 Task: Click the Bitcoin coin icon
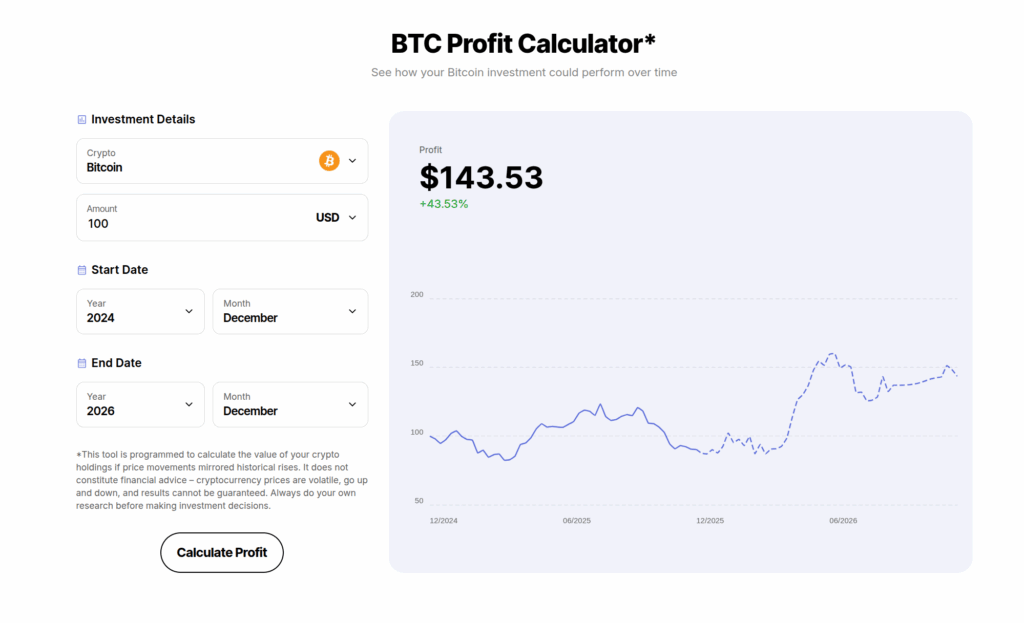tap(328, 160)
